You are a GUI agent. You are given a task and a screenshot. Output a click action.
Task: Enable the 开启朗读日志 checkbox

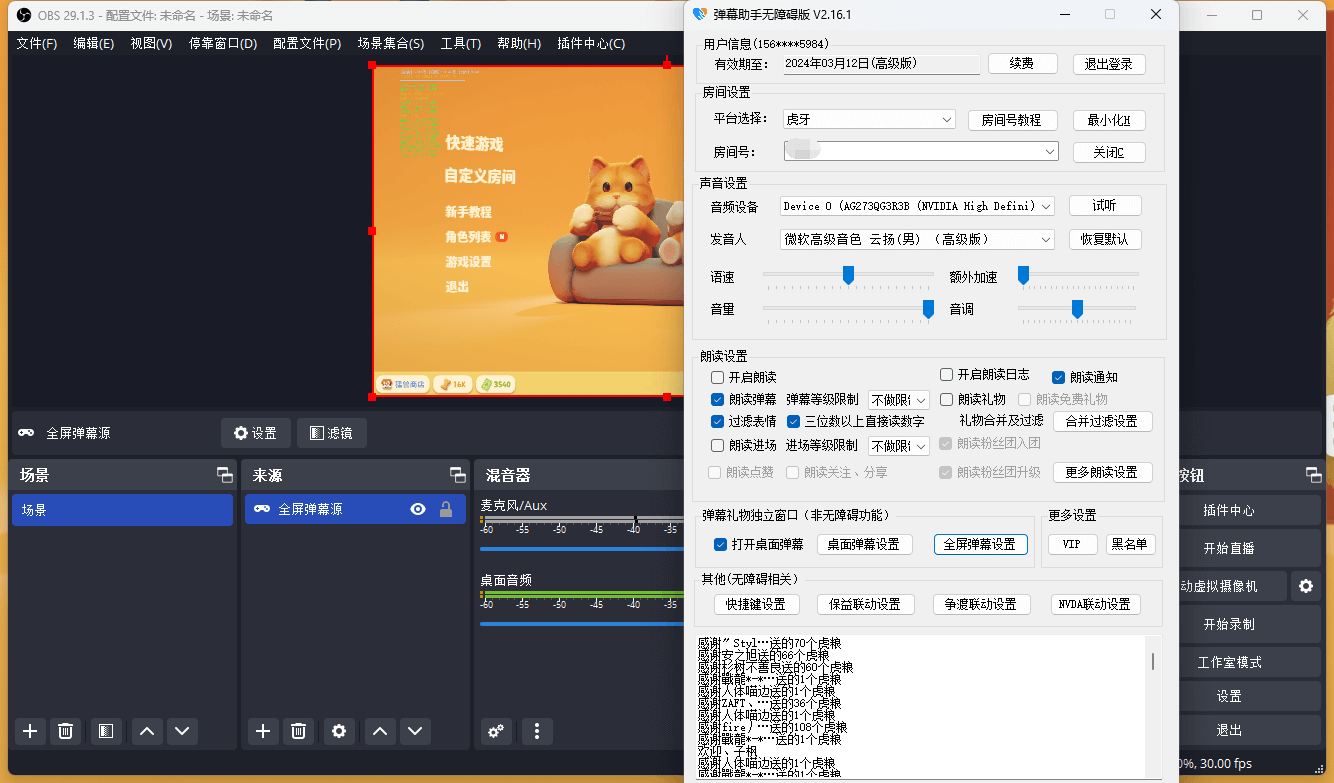pyautogui.click(x=946, y=375)
